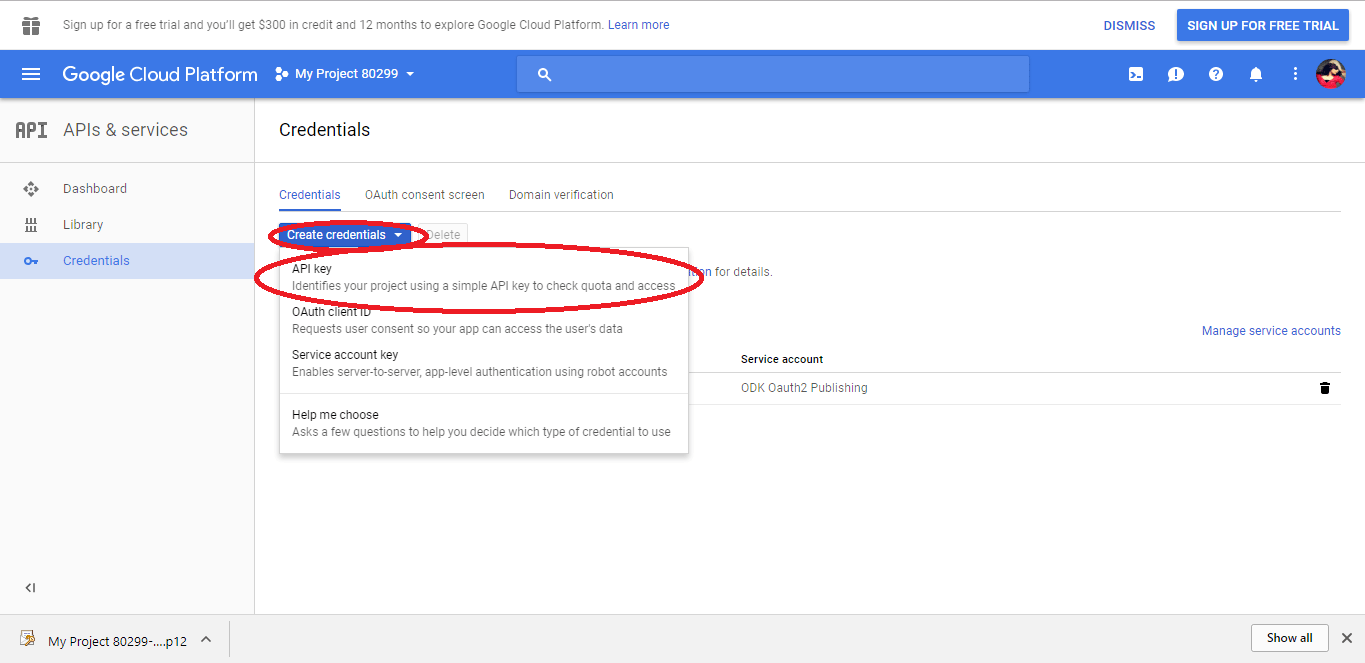Collapse the sidebar with the arrow icon
Screen dimensions: 1365x663
tap(30, 588)
